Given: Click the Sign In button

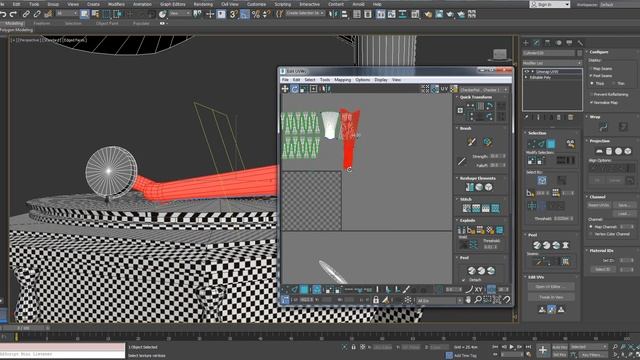Looking at the screenshot, I should pyautogui.click(x=550, y=4).
